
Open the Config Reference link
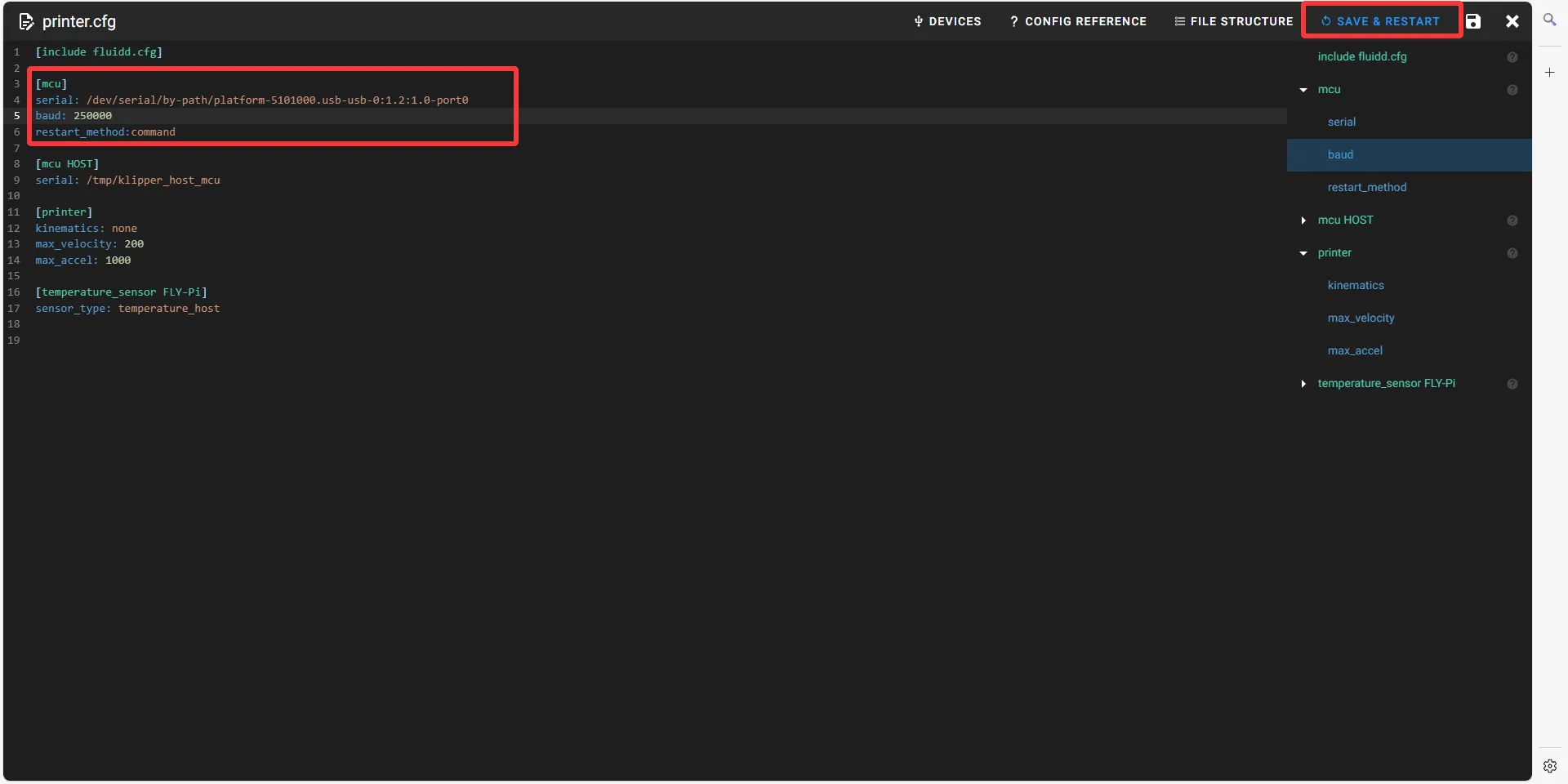coord(1078,21)
